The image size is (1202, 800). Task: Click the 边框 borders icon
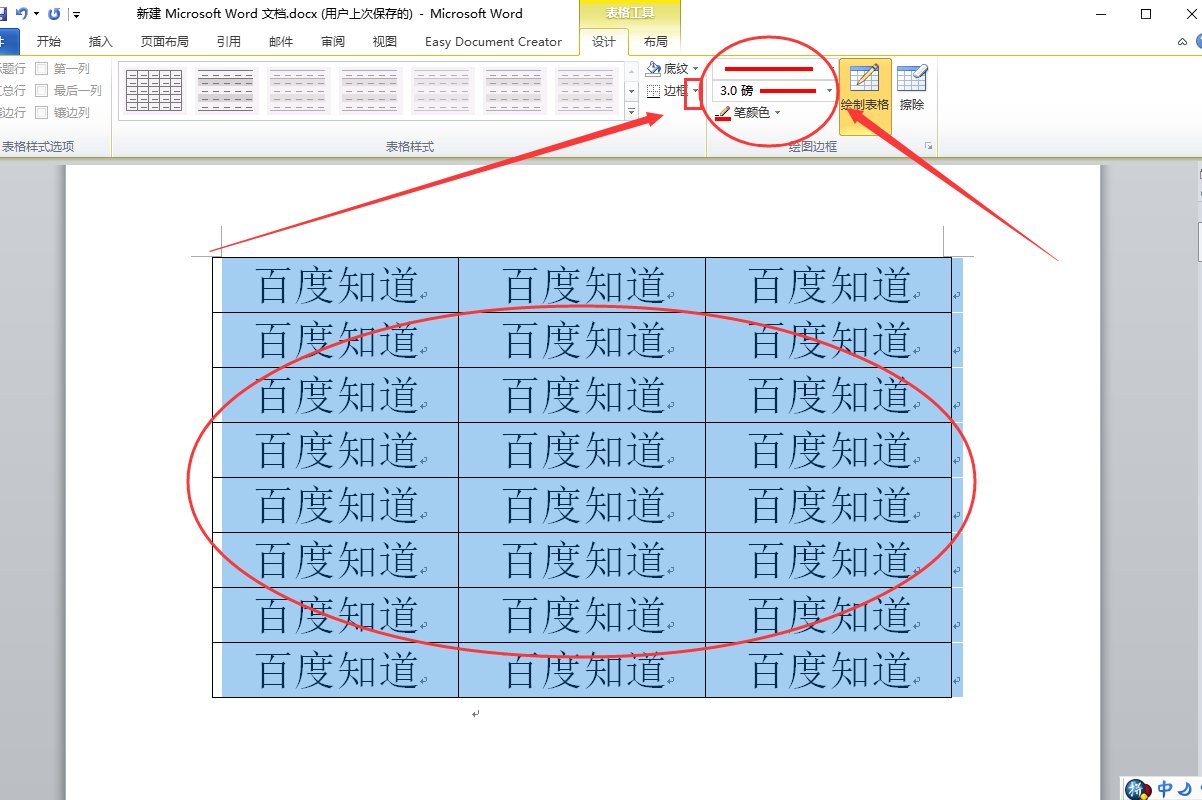[x=653, y=91]
